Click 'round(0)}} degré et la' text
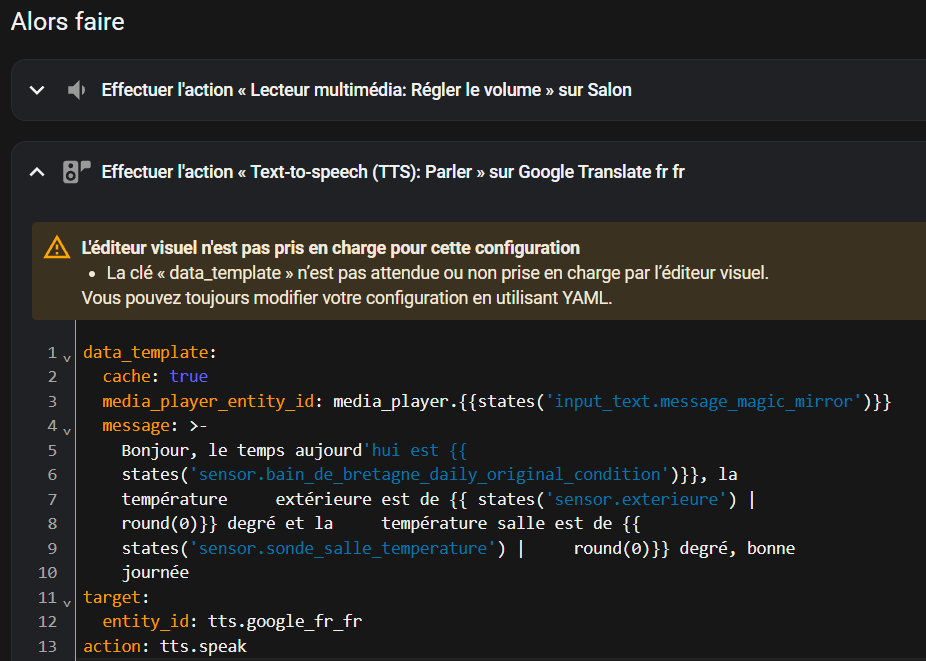926x661 pixels. (x=227, y=523)
